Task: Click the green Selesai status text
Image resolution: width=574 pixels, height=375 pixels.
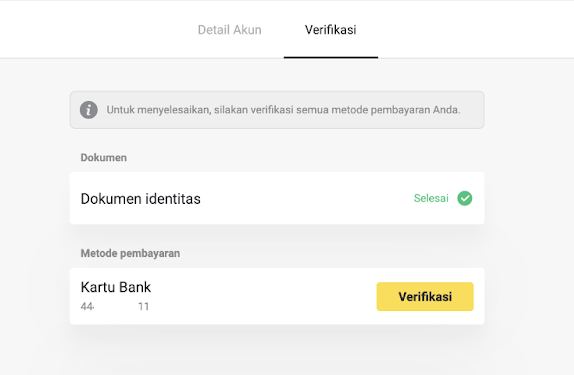Action: (431, 198)
